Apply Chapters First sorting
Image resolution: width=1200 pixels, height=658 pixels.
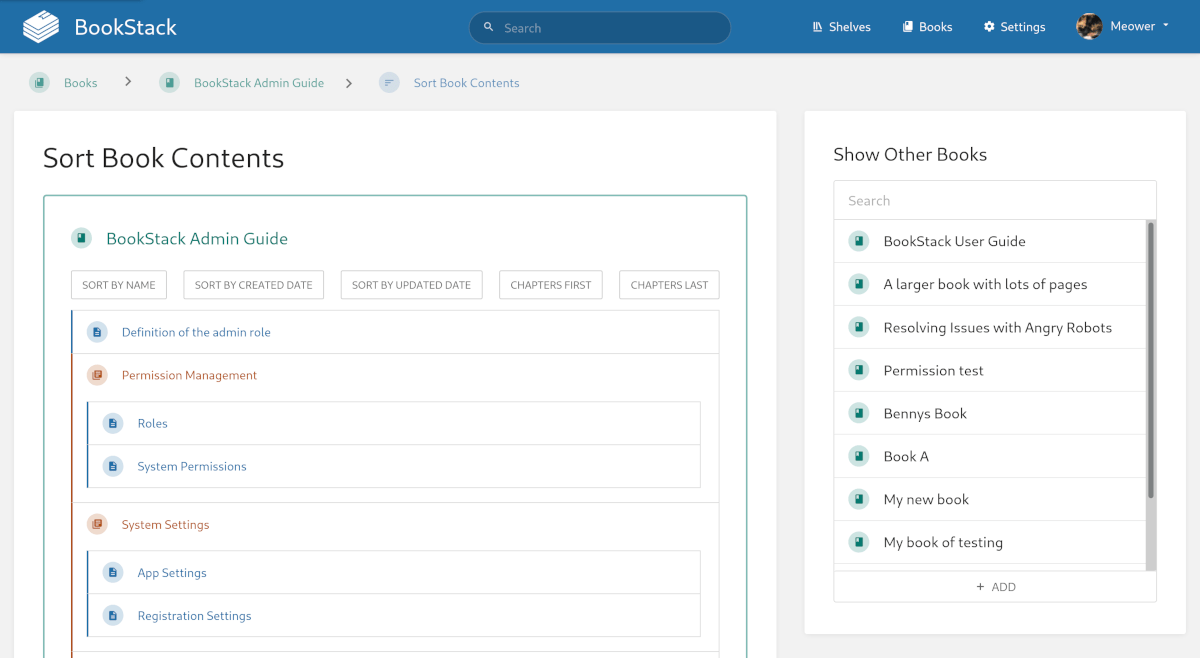pos(551,285)
